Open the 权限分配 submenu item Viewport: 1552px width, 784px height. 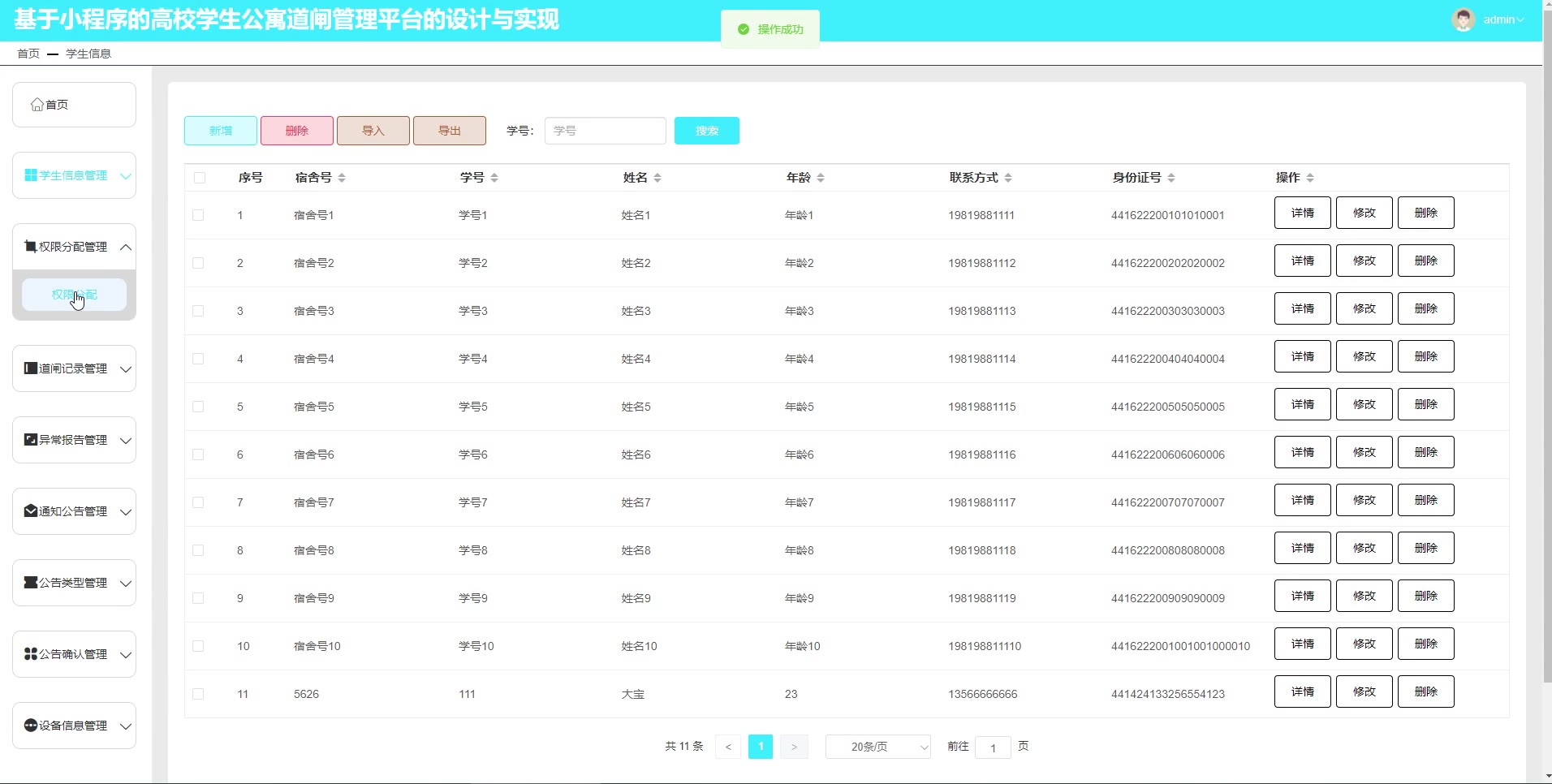click(74, 295)
